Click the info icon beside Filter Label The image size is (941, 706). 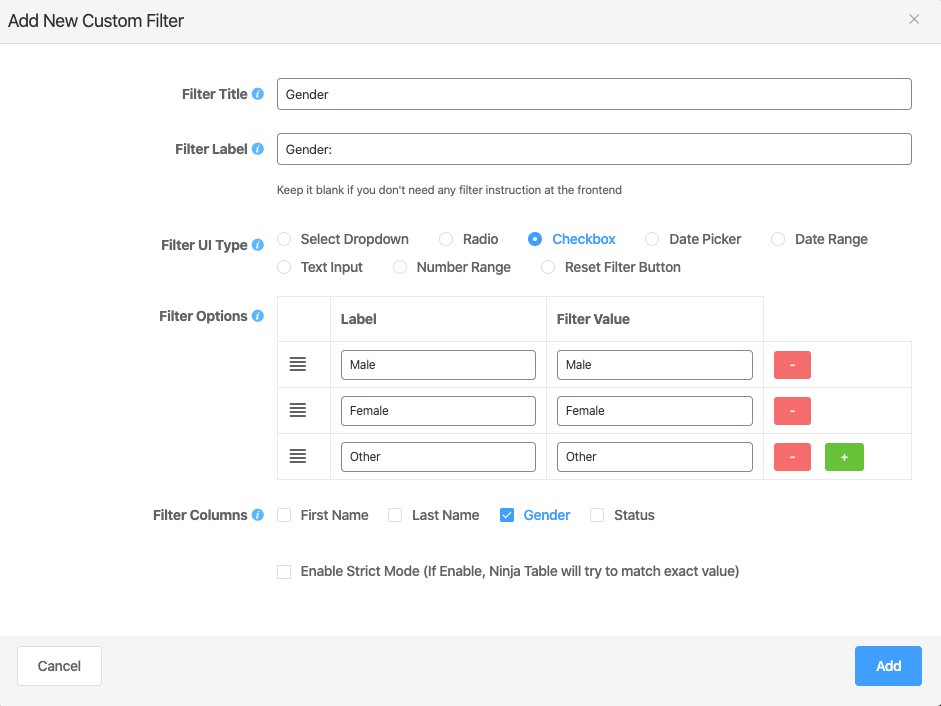[258, 149]
